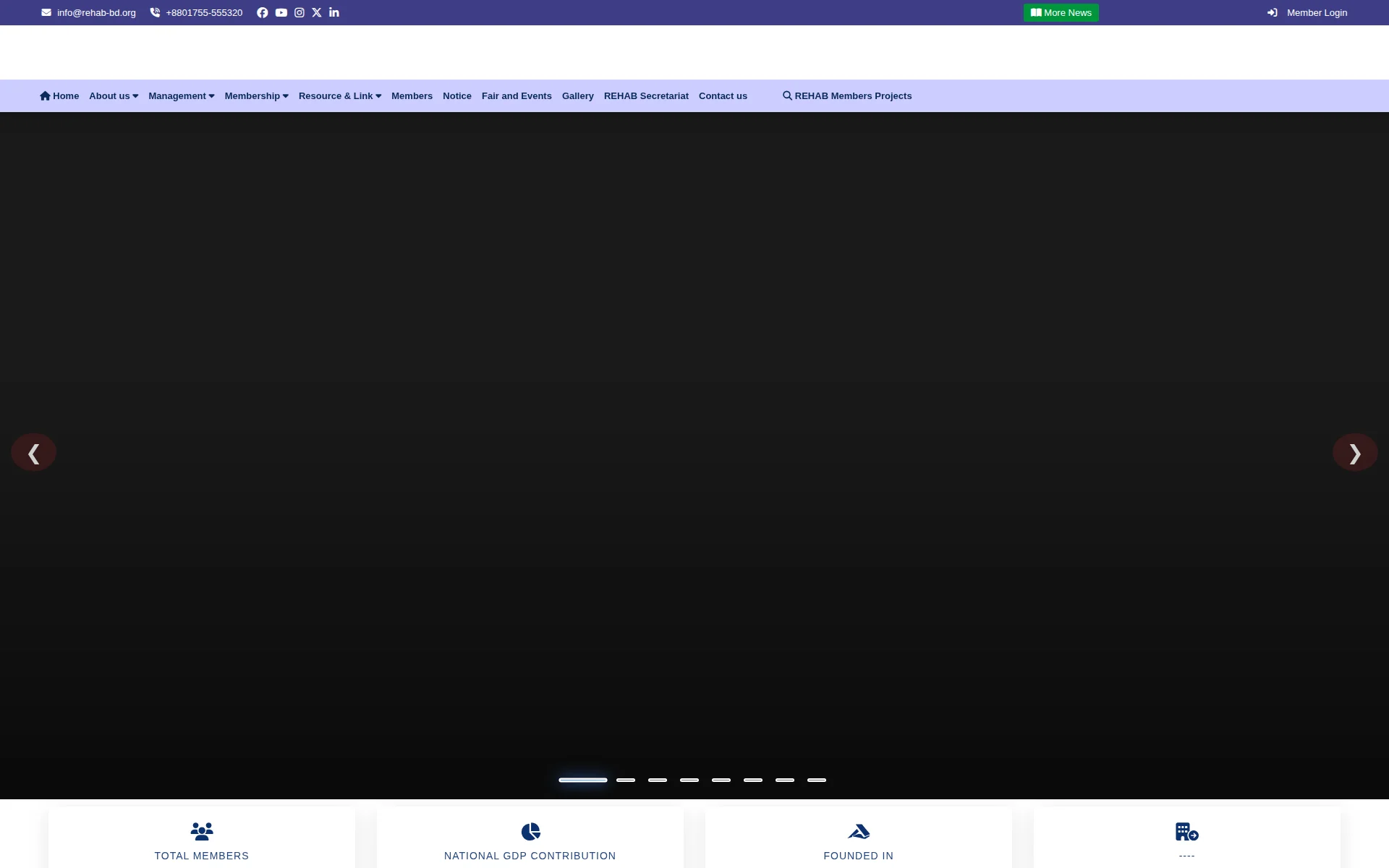Open the Facebook social icon
Viewport: 1389px width, 868px height.
coord(262,12)
